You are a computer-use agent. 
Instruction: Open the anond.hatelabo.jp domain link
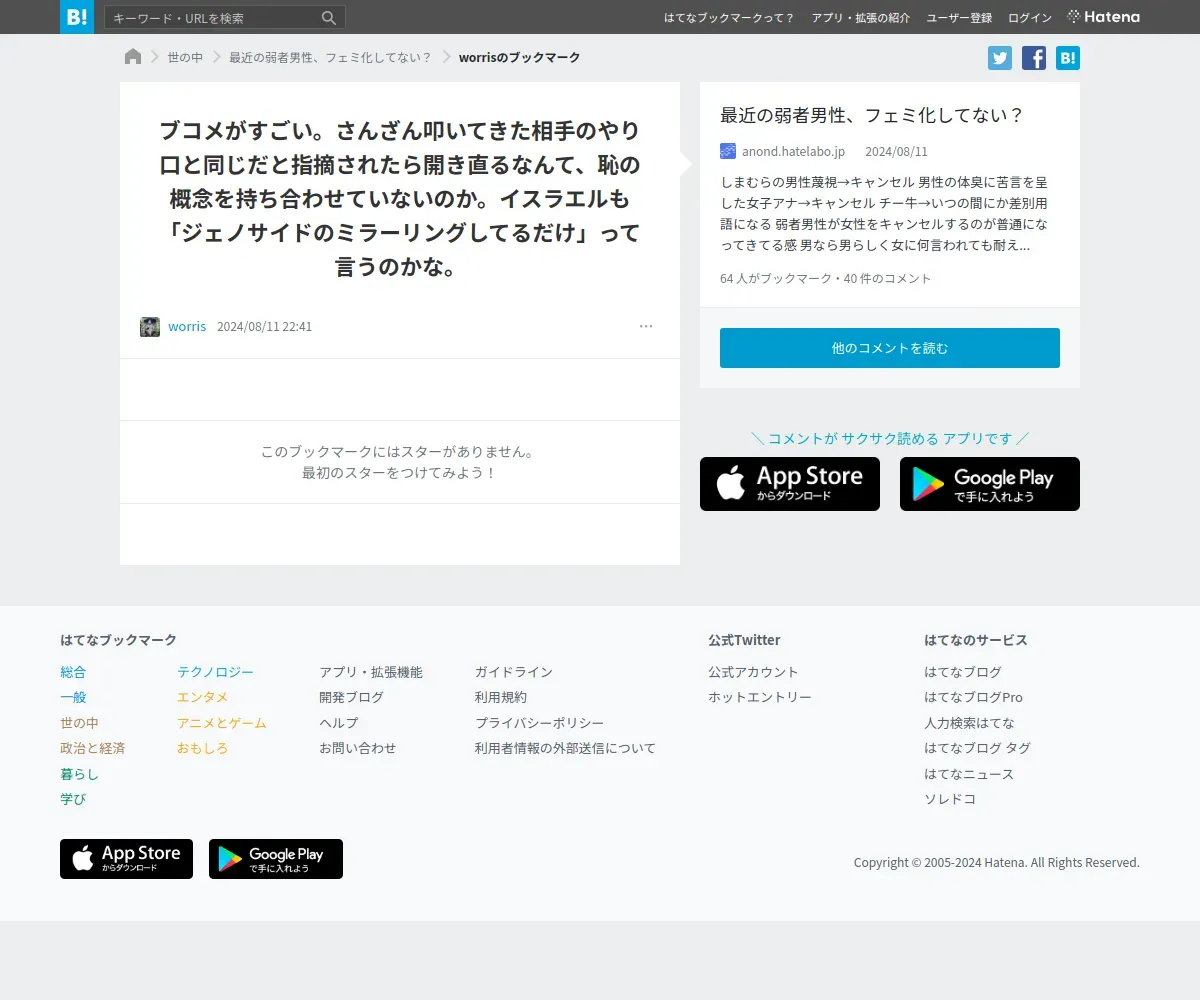(x=793, y=151)
